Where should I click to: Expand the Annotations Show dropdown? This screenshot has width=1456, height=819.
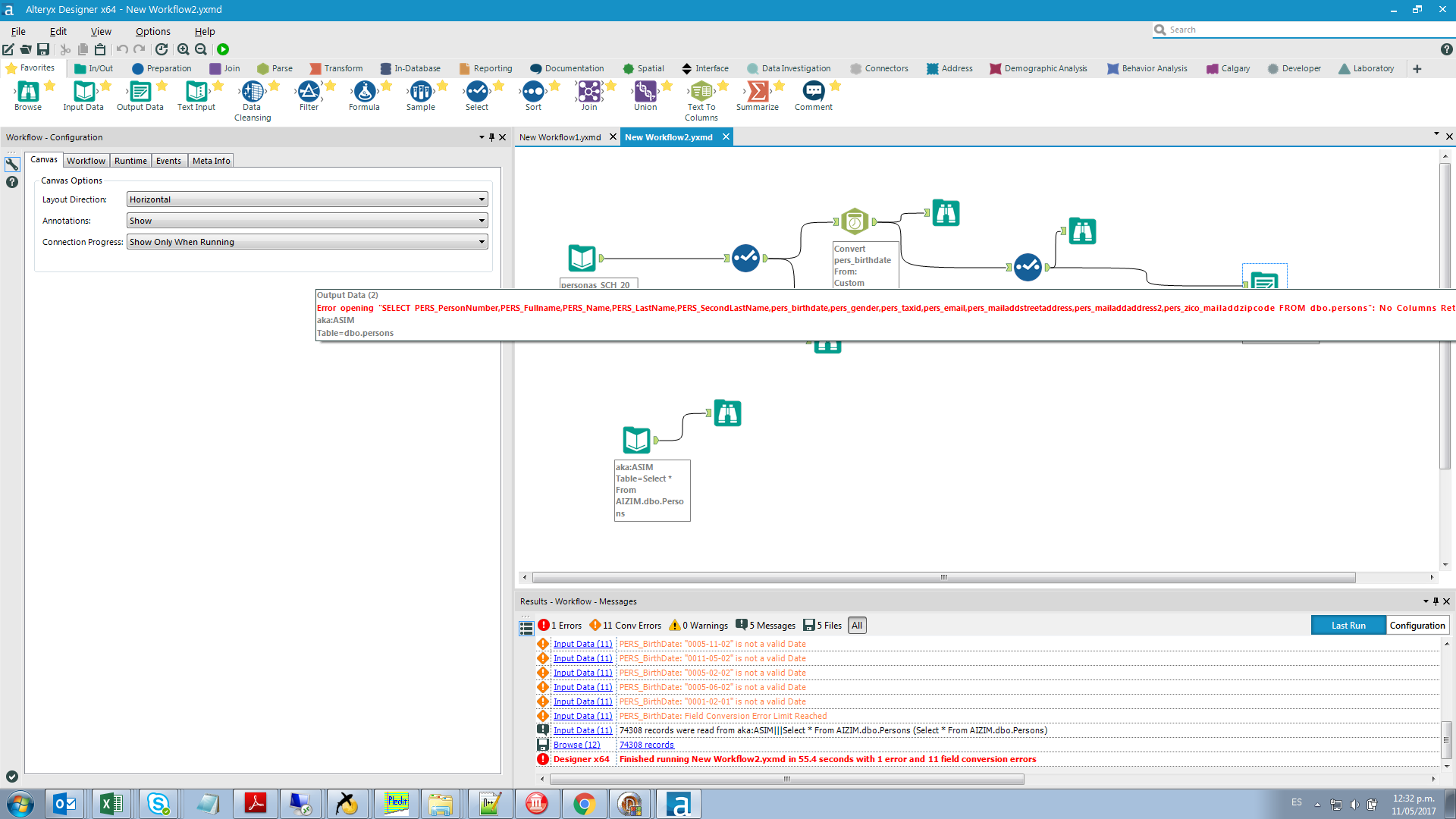306,221
